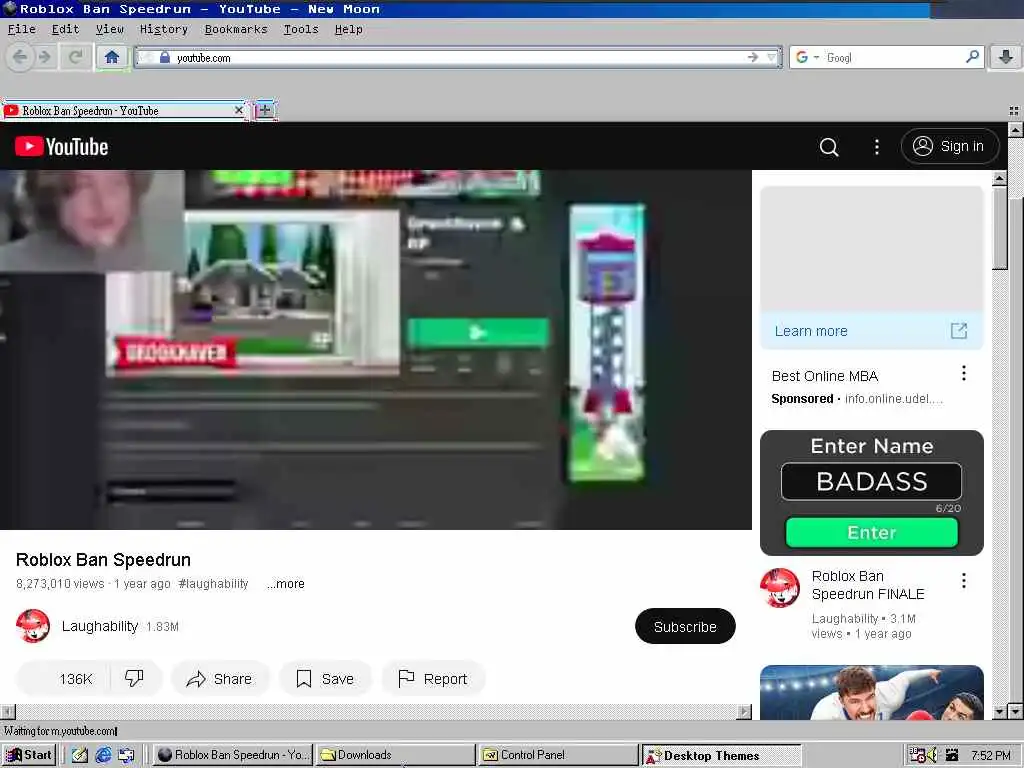Open the browser Home page icon
1024x768 pixels.
pyautogui.click(x=112, y=57)
